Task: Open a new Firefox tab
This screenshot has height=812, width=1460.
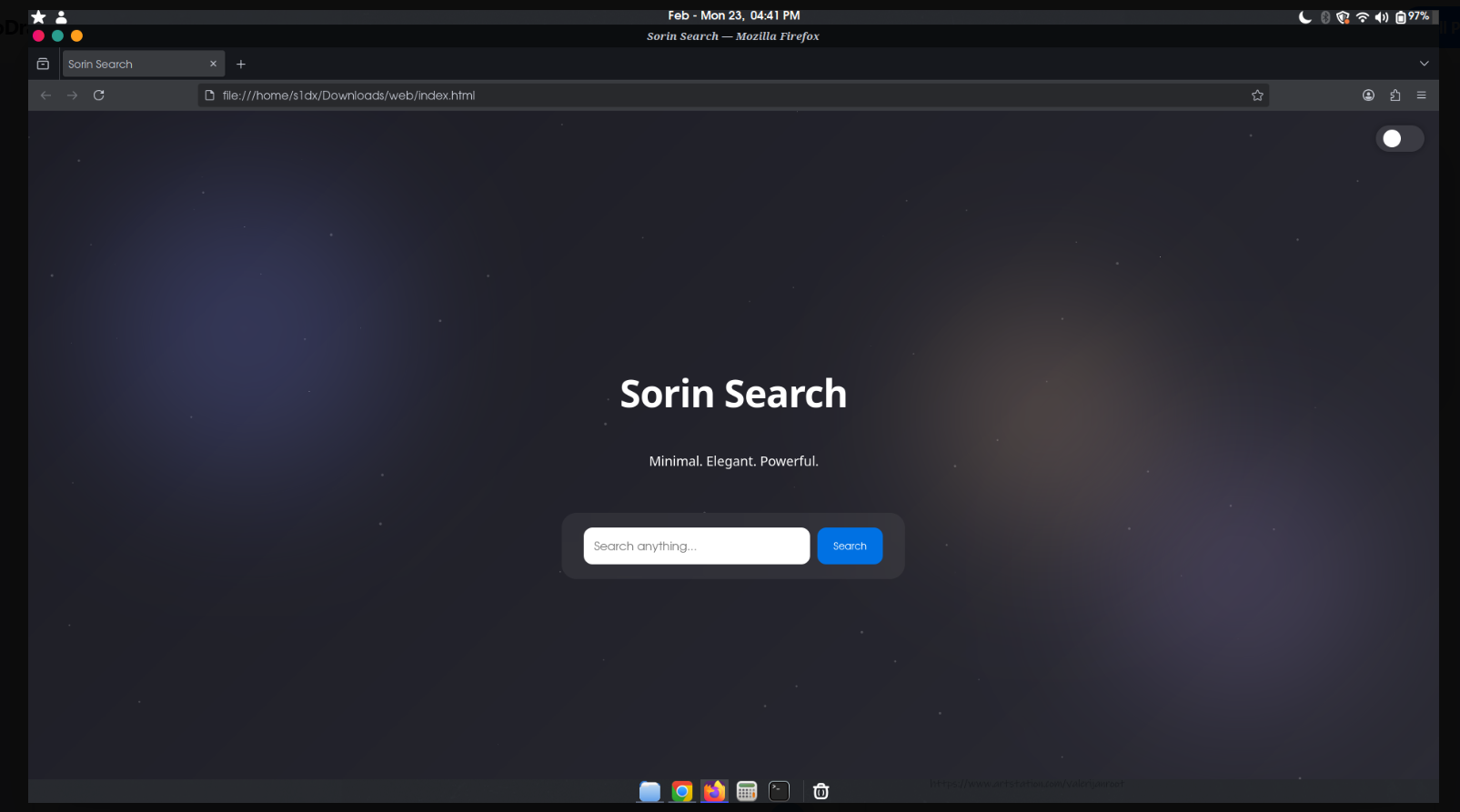Action: tap(241, 64)
